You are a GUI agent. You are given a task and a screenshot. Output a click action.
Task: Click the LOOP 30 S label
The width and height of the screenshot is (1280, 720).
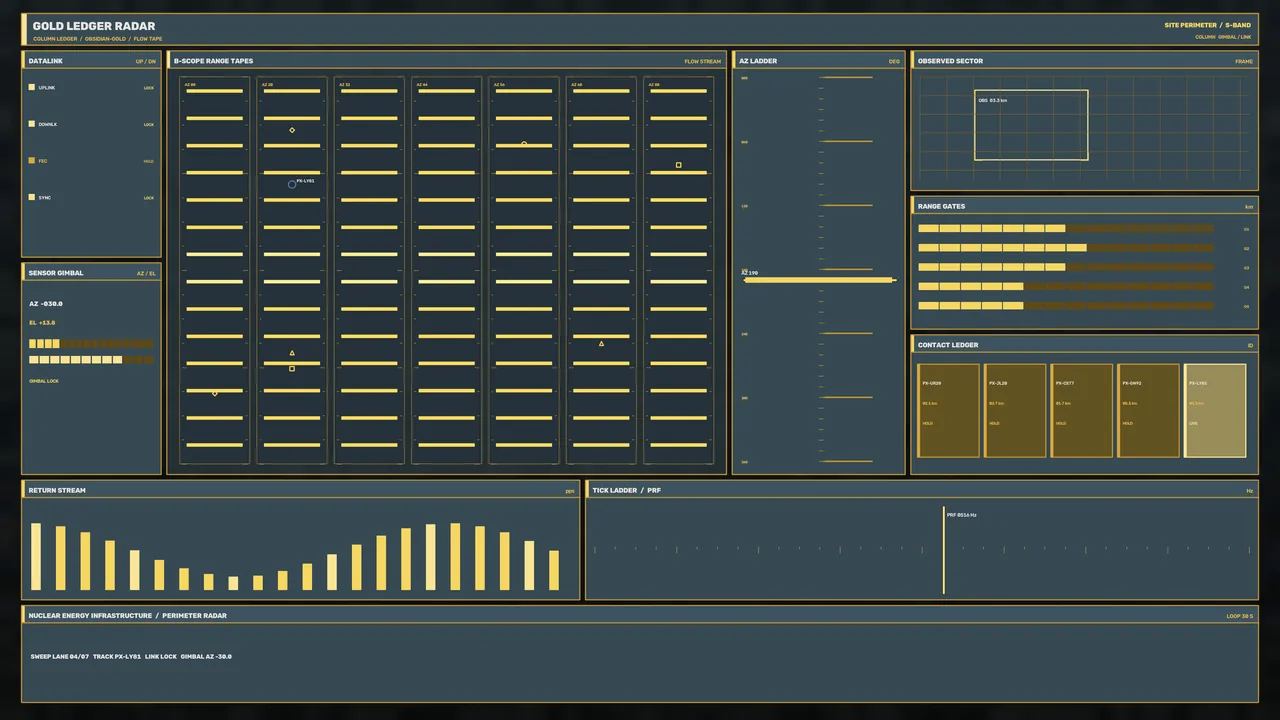(x=1240, y=616)
